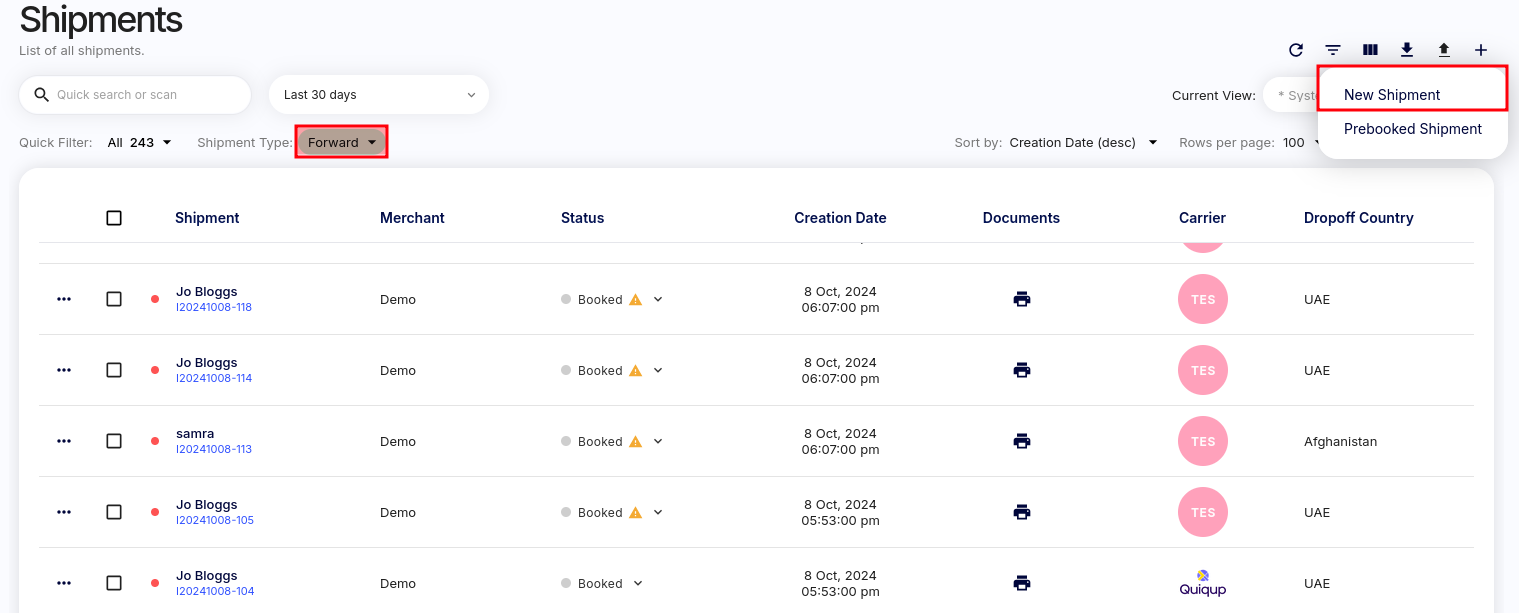Image resolution: width=1519 pixels, height=613 pixels.
Task: Open Sort by Creation Date dropdown
Action: (1083, 143)
